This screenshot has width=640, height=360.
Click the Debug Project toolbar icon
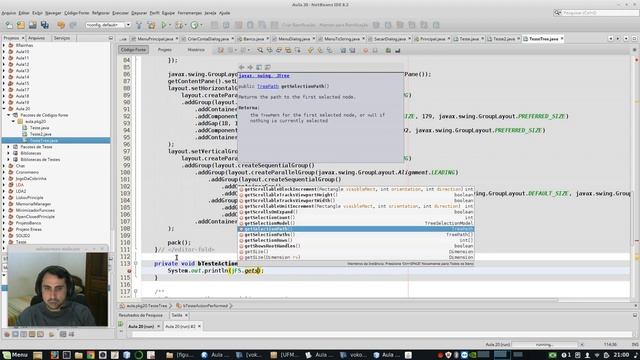coord(179,25)
